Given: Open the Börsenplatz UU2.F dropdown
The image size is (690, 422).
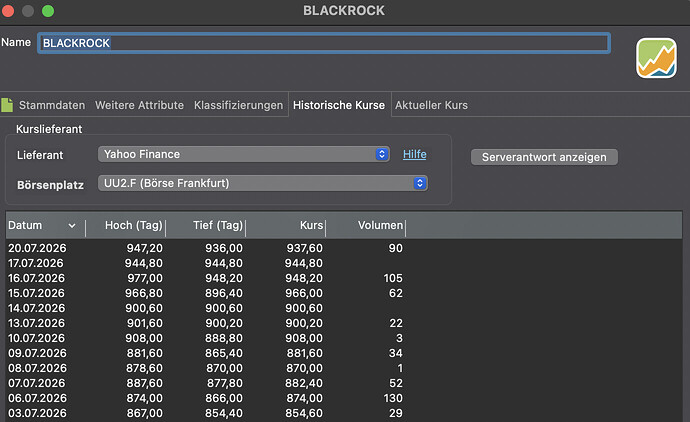Looking at the screenshot, I should coord(263,183).
